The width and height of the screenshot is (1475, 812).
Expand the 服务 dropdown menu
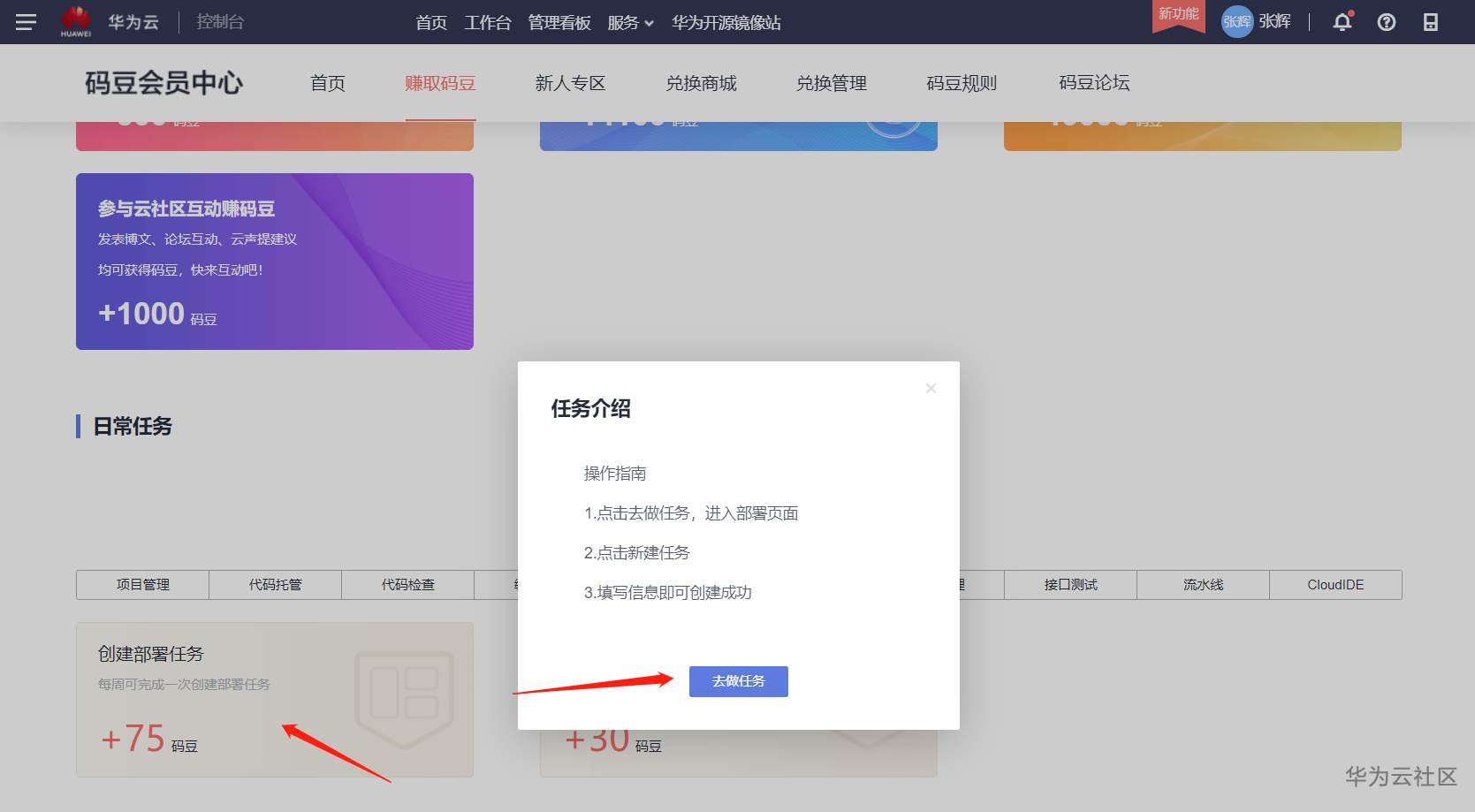[630, 22]
